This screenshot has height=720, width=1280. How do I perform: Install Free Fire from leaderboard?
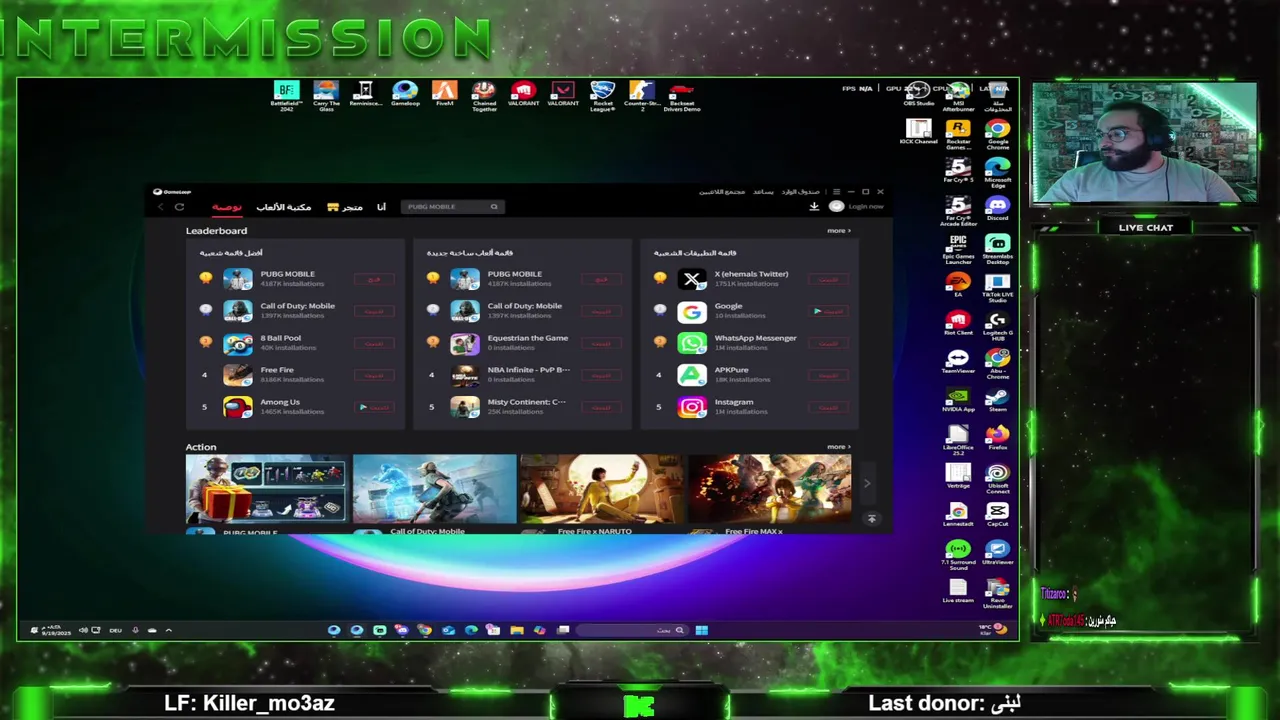[373, 375]
